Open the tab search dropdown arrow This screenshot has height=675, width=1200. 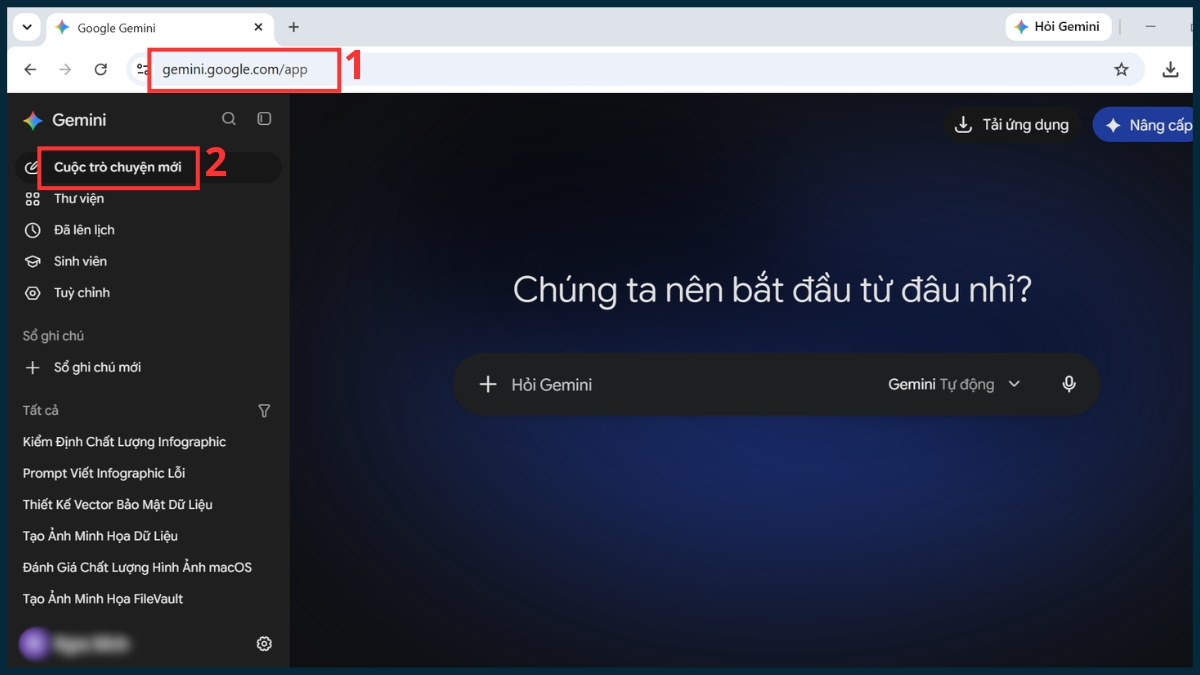tap(27, 27)
